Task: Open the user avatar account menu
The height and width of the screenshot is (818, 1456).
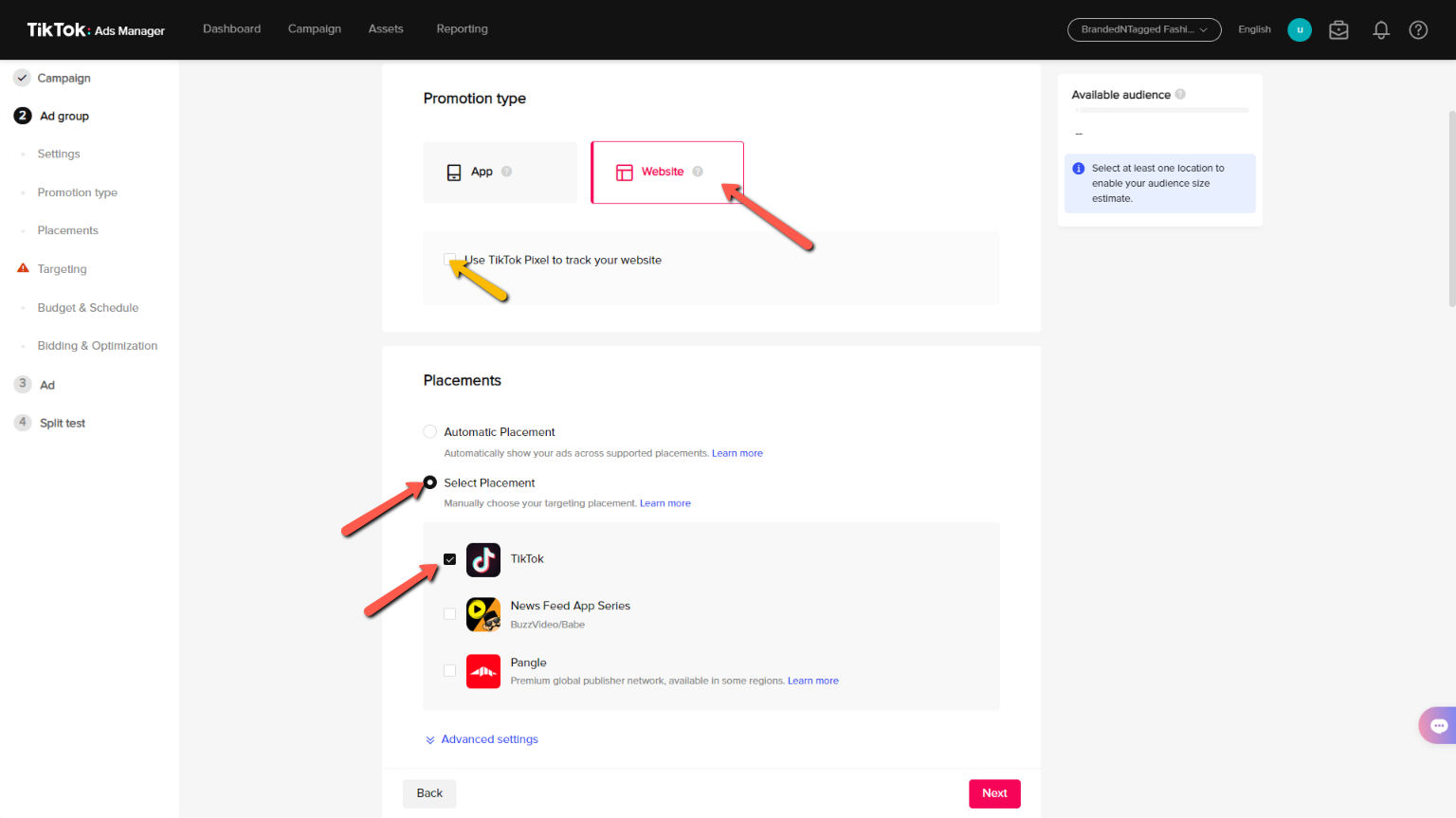Action: (1300, 29)
